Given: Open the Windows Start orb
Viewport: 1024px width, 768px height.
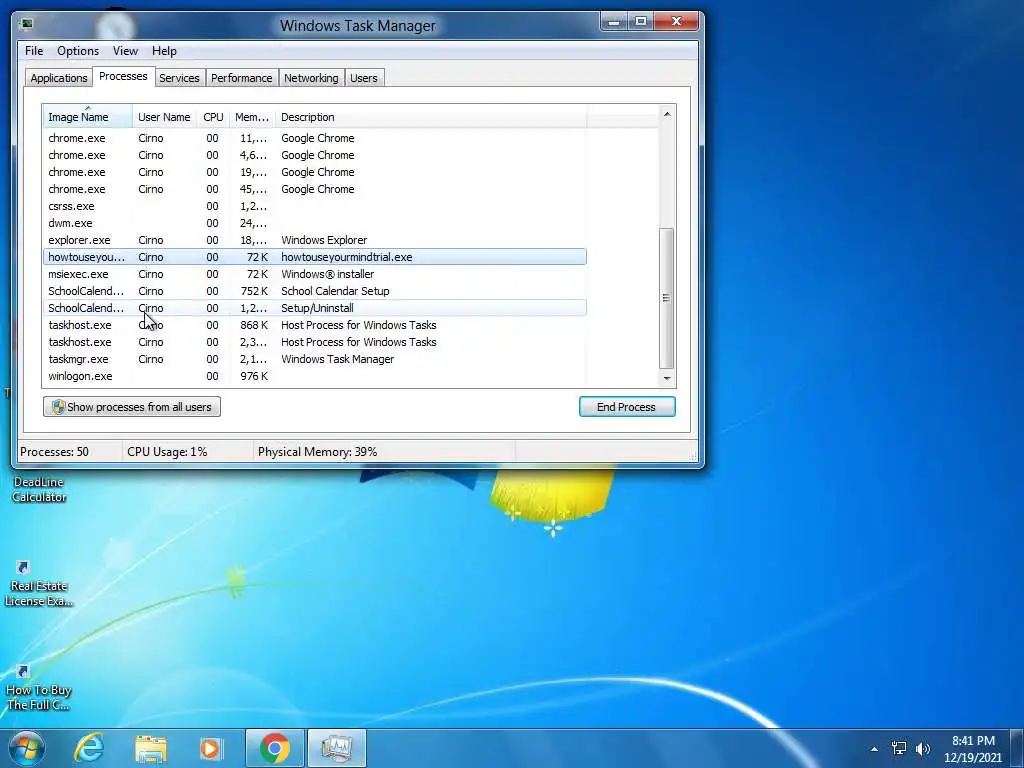Looking at the screenshot, I should (27, 748).
